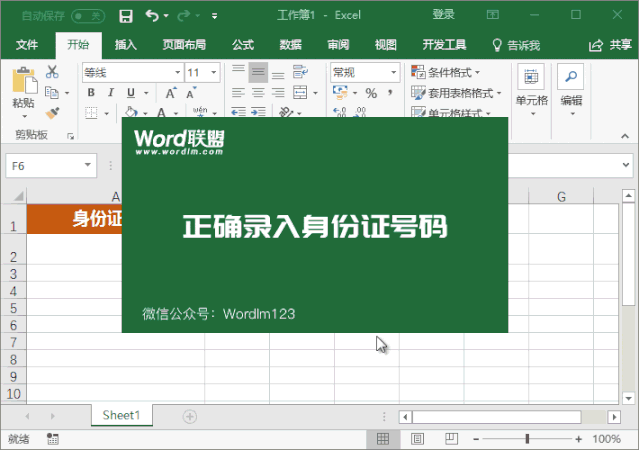Click the Format Painter brush icon
639x450 pixels.
52,113
